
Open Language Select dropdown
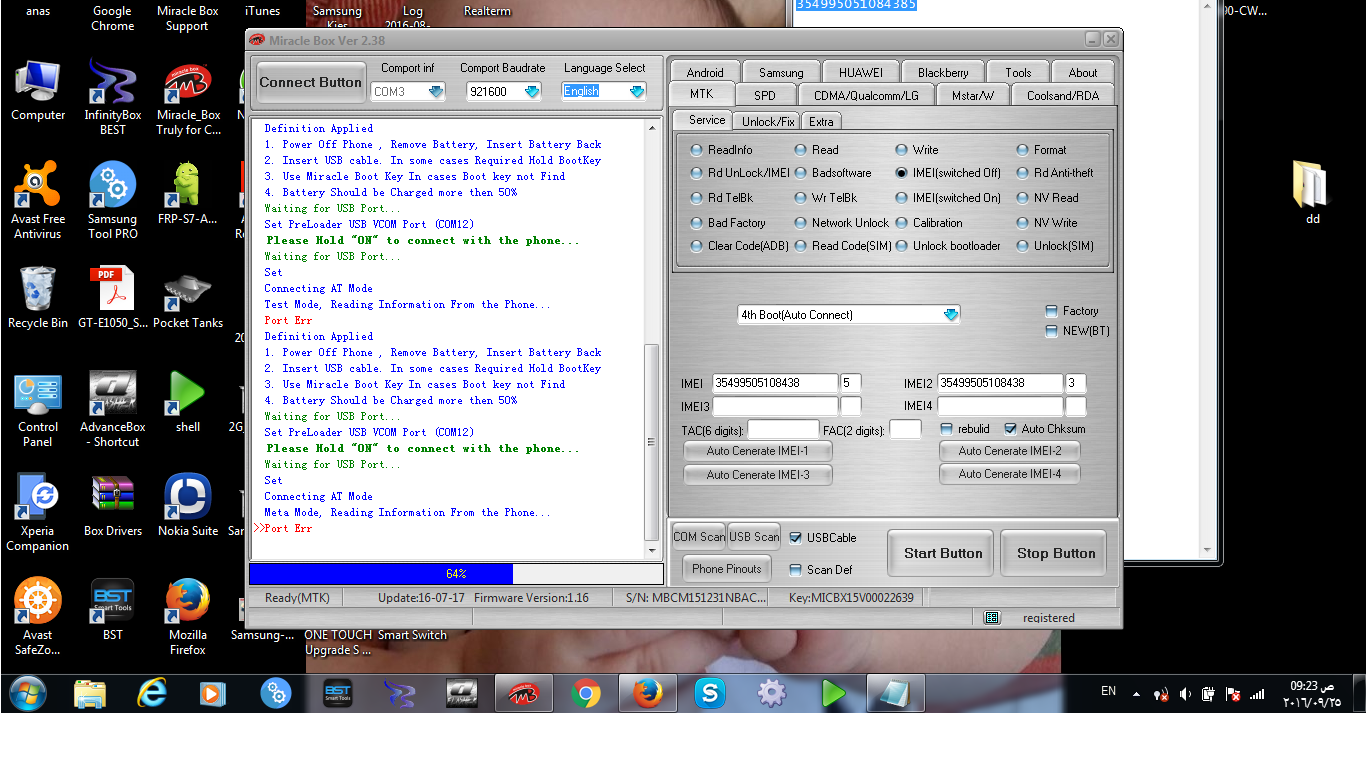tap(604, 91)
